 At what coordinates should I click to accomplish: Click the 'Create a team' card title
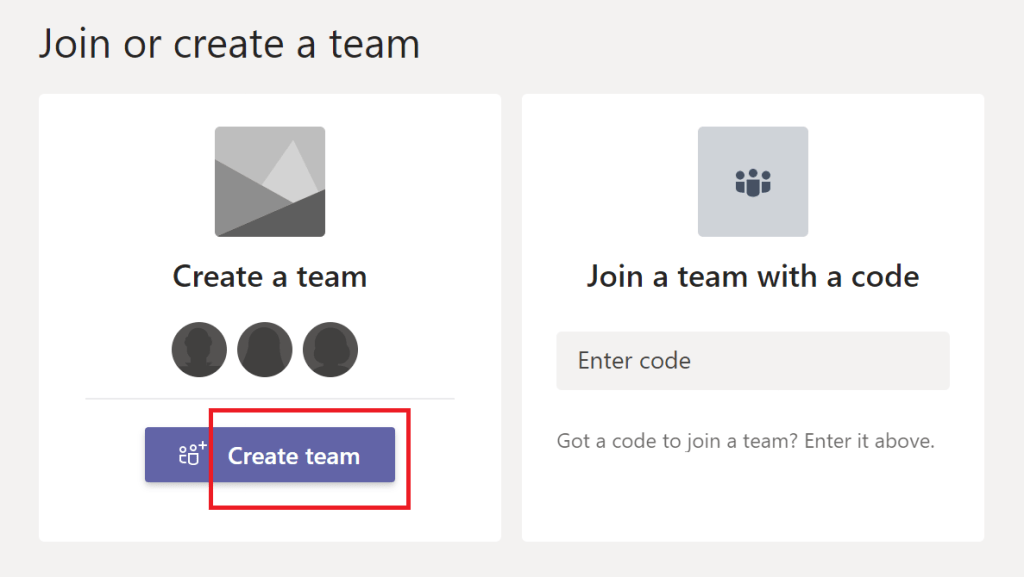pyautogui.click(x=270, y=276)
